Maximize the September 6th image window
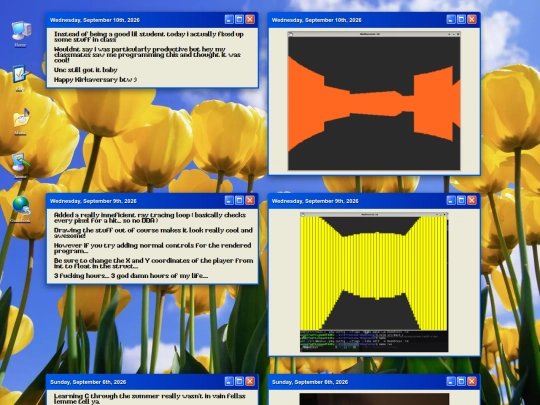Viewport: 540px width, 405px height. 461,381
